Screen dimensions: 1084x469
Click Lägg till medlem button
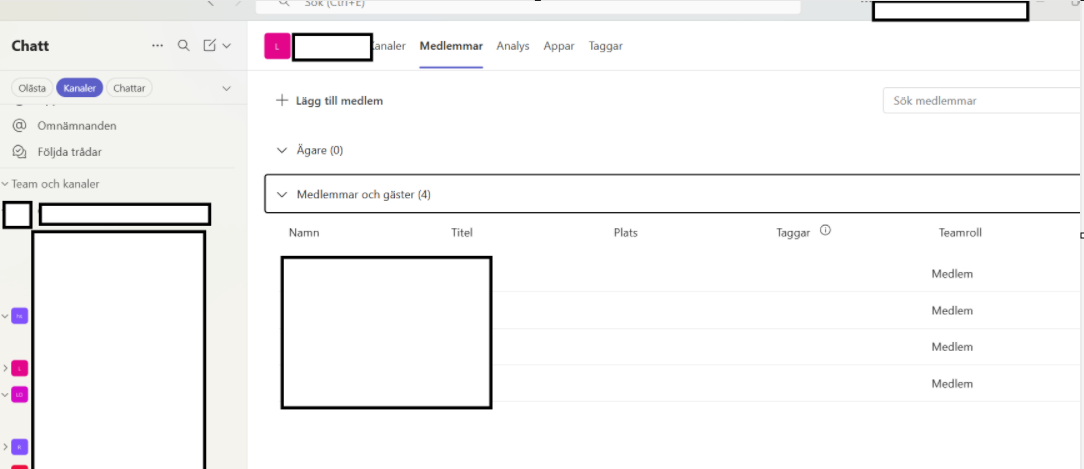pyautogui.click(x=330, y=101)
